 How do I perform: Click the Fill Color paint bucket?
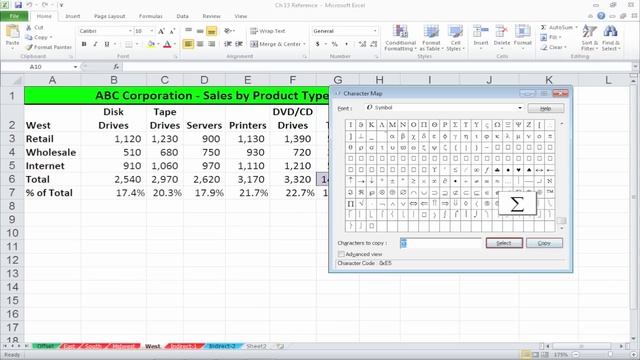pos(151,44)
